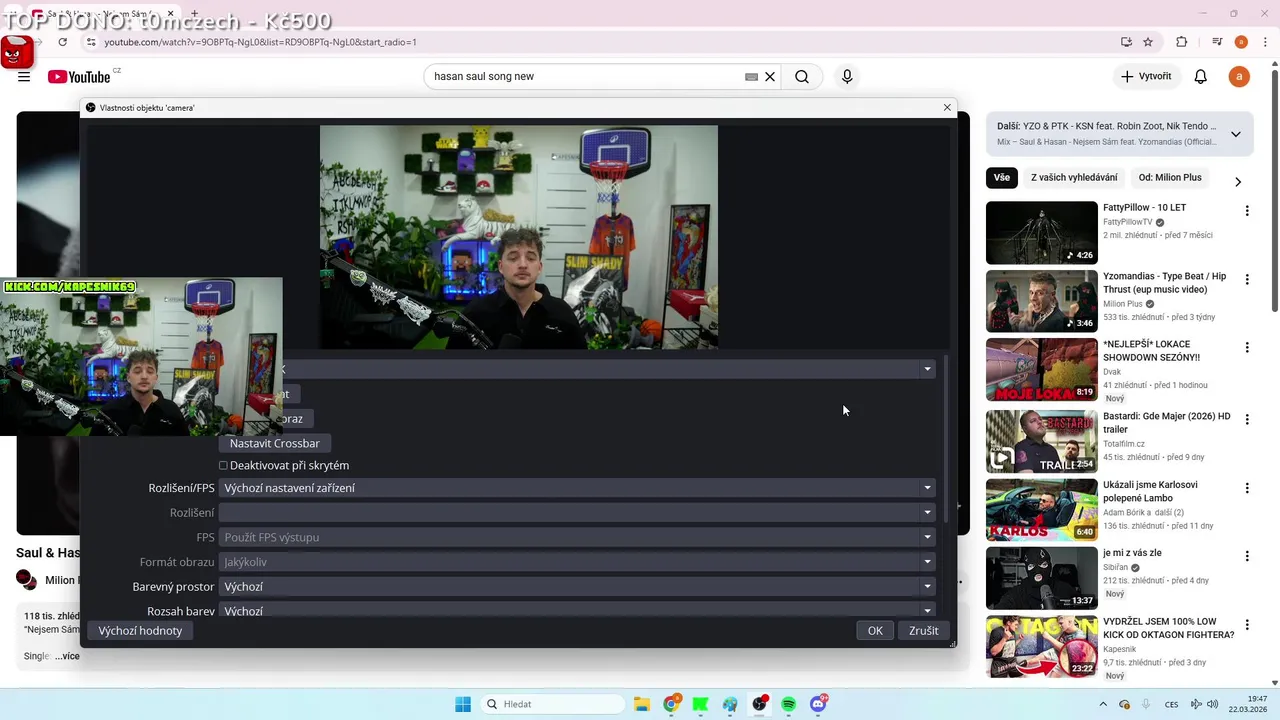Open more options for Bastardi: Gde Majer trailer
1280x720 pixels.
tap(1247, 419)
